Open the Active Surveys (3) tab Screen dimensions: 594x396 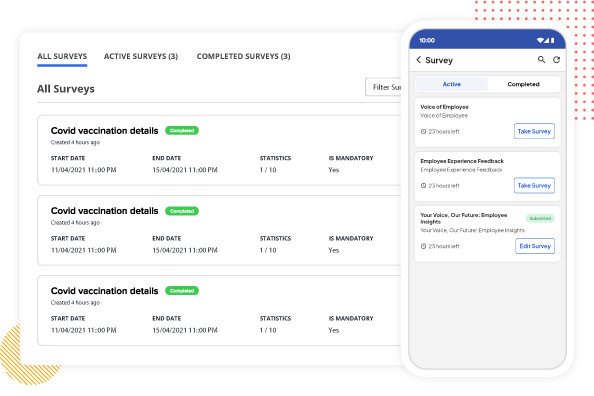pos(141,56)
